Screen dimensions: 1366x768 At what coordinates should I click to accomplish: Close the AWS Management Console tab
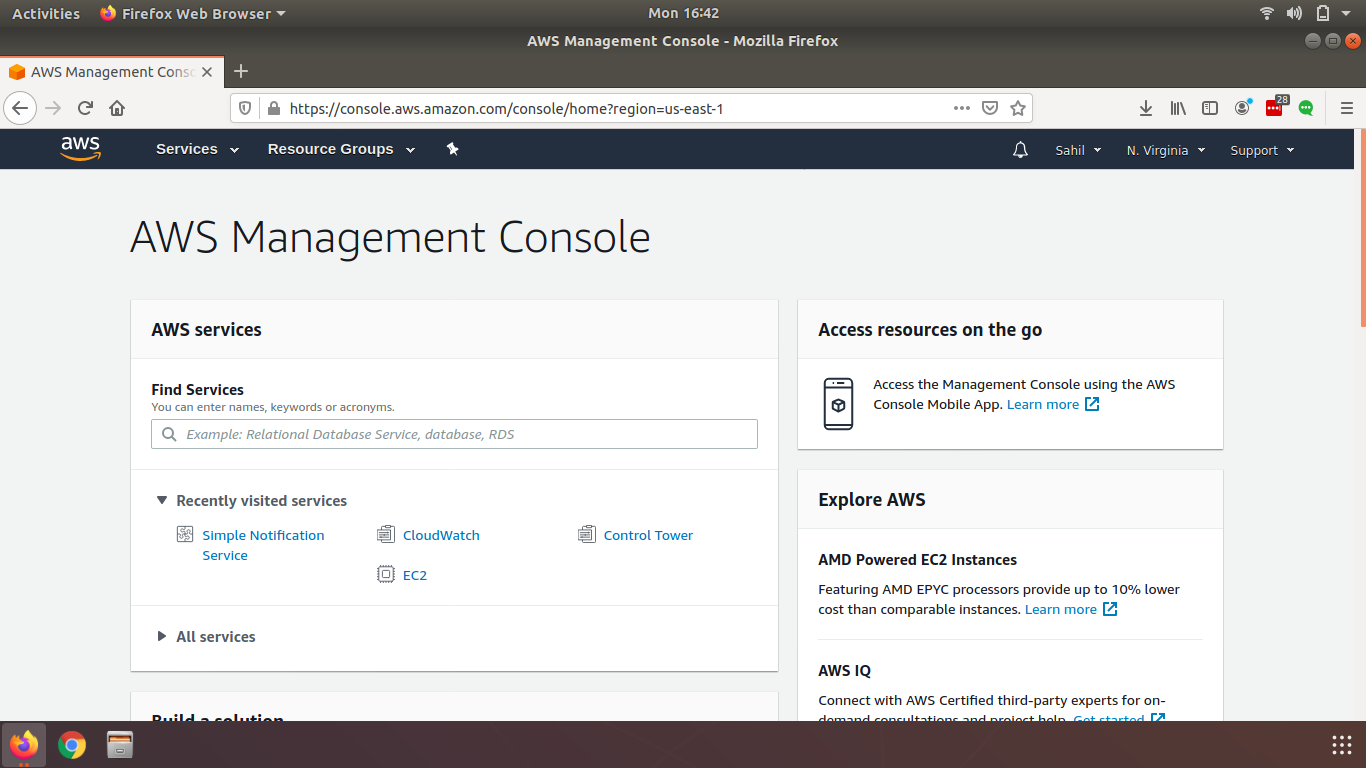(207, 72)
